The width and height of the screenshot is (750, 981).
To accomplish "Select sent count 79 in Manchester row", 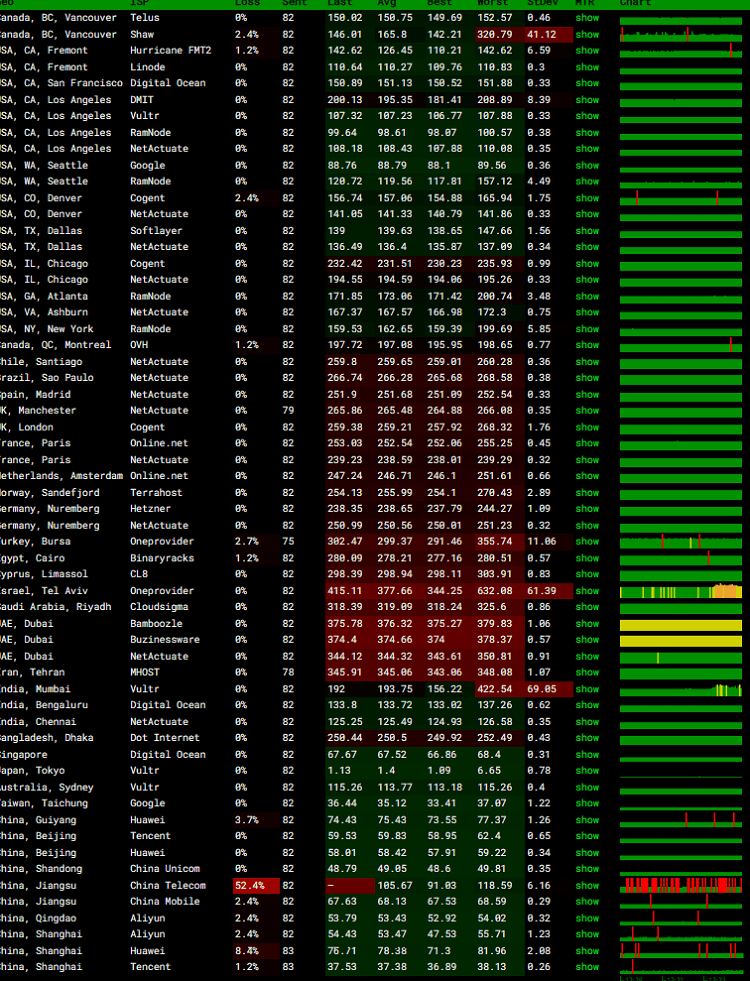I will (288, 410).
